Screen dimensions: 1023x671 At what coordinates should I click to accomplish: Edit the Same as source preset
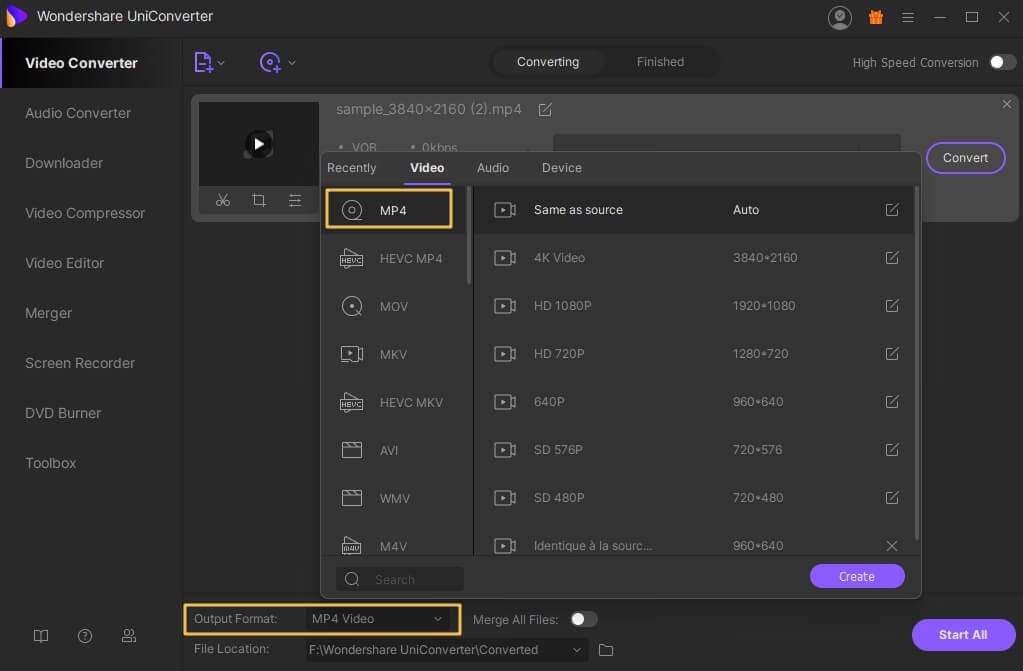click(x=892, y=210)
